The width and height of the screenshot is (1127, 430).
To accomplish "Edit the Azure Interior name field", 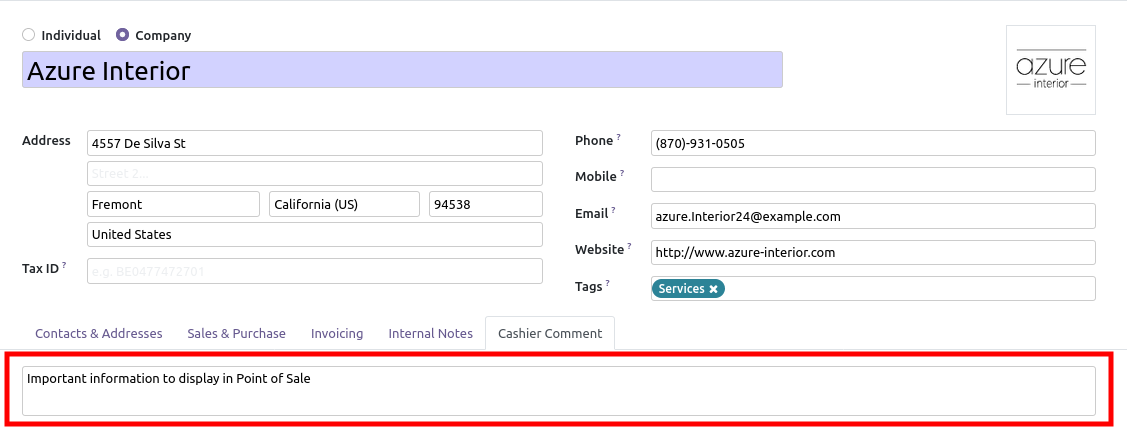I will pos(402,70).
